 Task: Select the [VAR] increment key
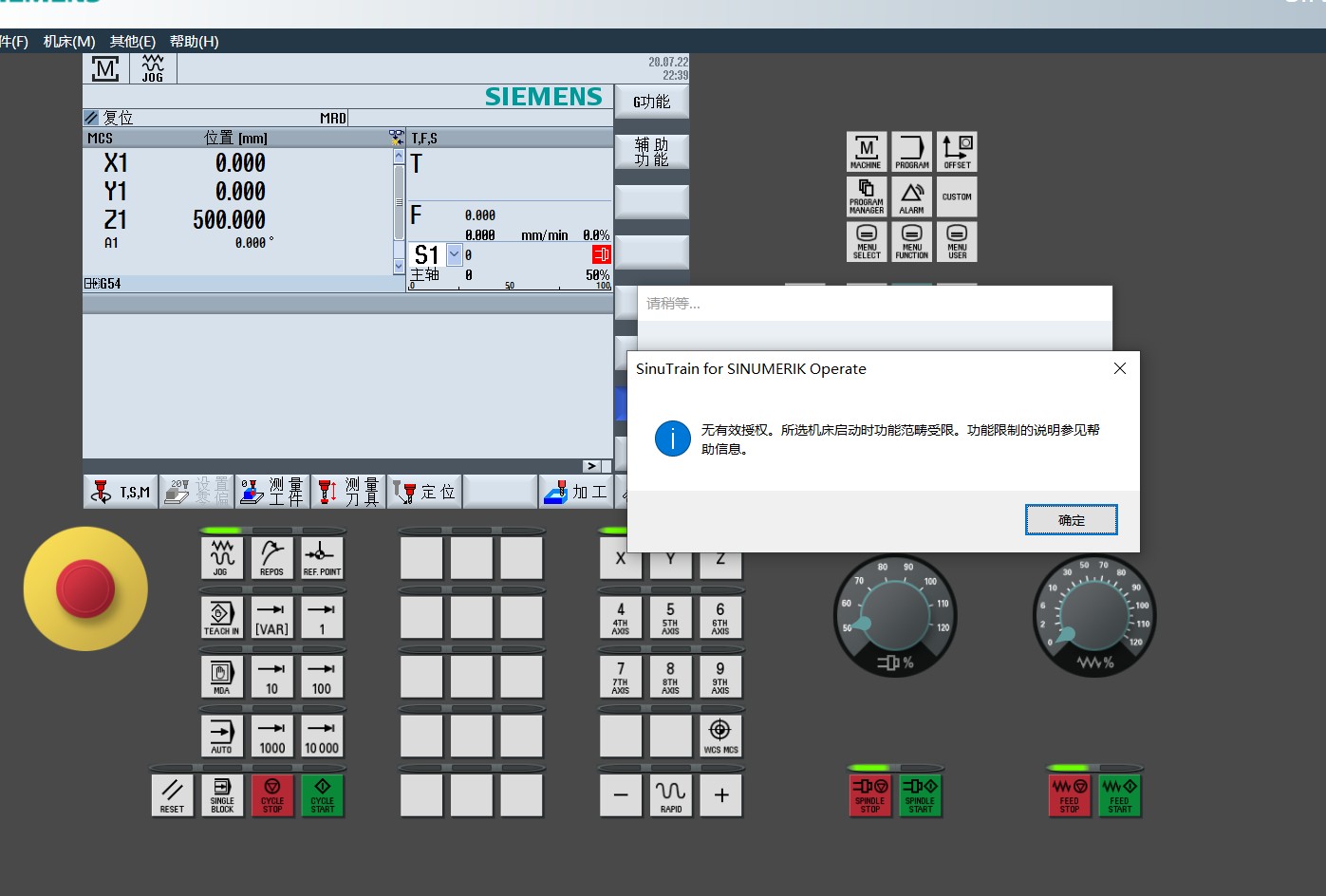pyautogui.click(x=271, y=617)
